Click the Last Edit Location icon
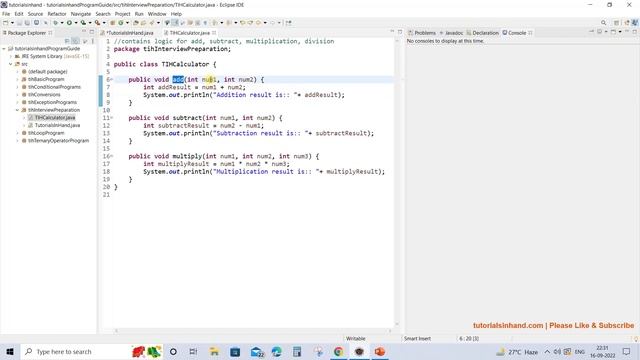This screenshot has height=360, width=640. click(242, 23)
